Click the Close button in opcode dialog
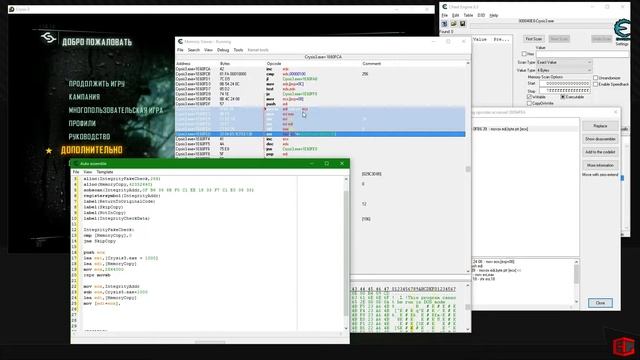Screen dimensions: 640x360 600,303
